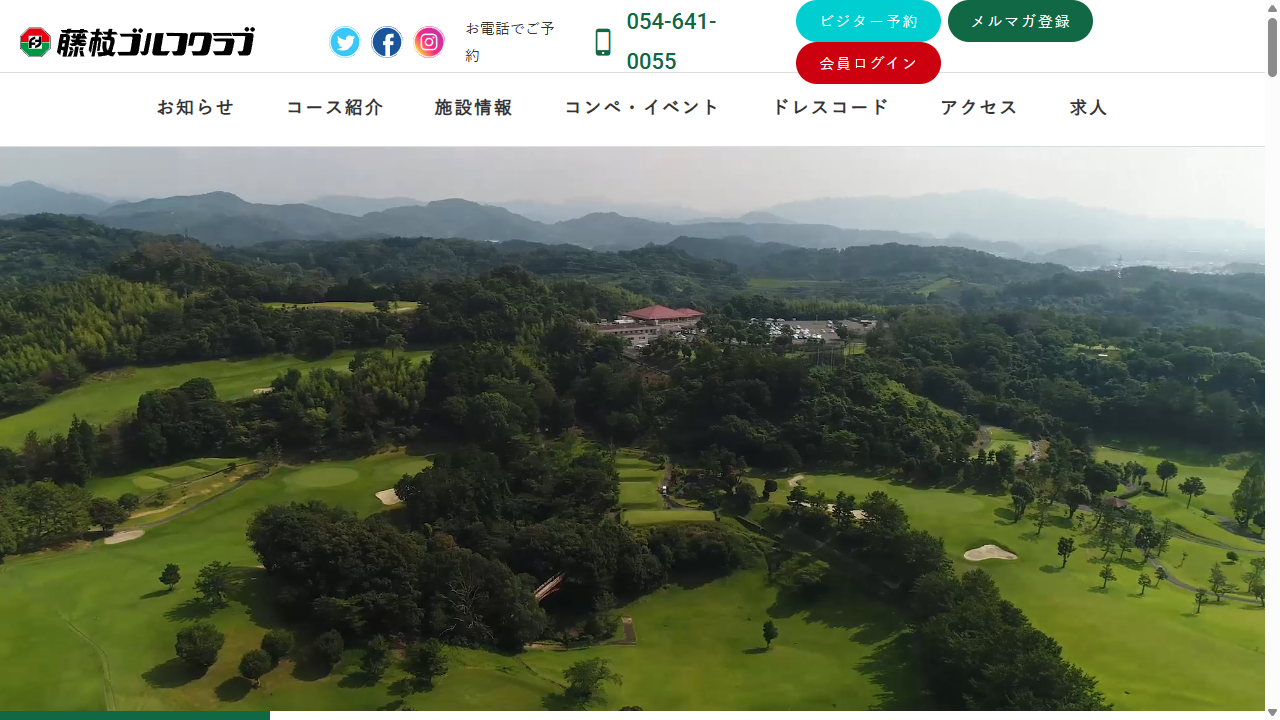
Task: Click the 会員ログイン button
Action: pos(868,63)
